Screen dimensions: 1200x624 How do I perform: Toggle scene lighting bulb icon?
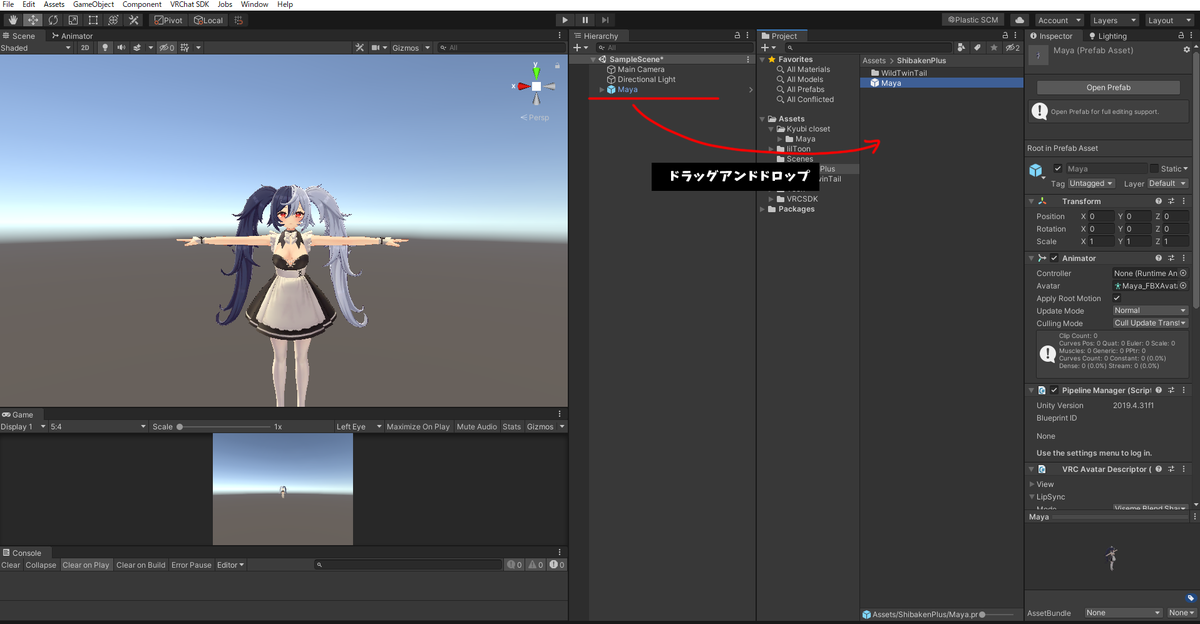coord(105,48)
